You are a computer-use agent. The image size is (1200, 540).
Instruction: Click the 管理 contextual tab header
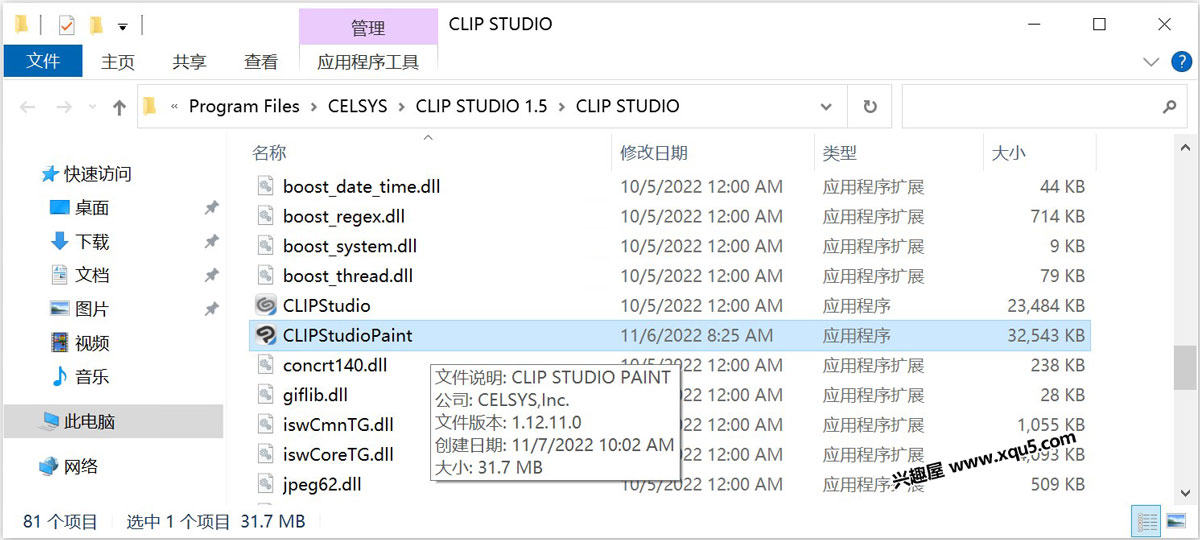pos(368,27)
